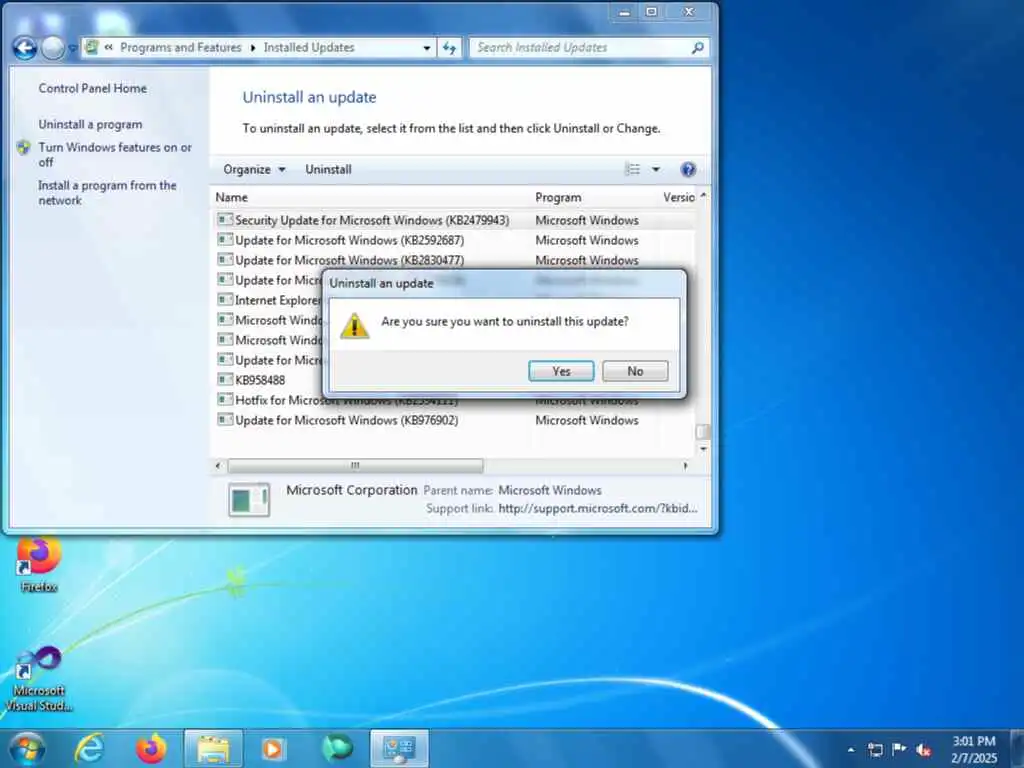Click the Forward navigation button
The height and width of the screenshot is (768, 1024).
(x=53, y=48)
